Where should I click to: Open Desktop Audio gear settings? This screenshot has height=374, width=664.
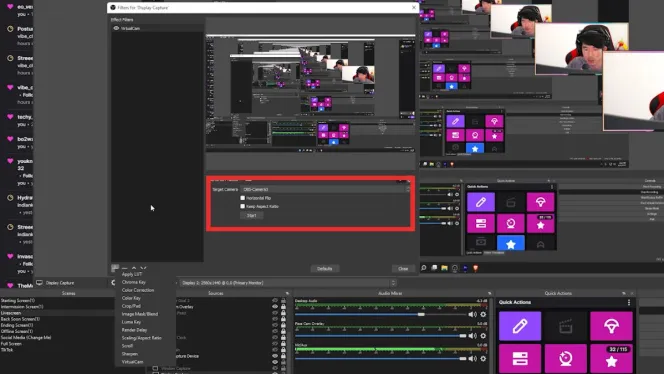click(483, 314)
